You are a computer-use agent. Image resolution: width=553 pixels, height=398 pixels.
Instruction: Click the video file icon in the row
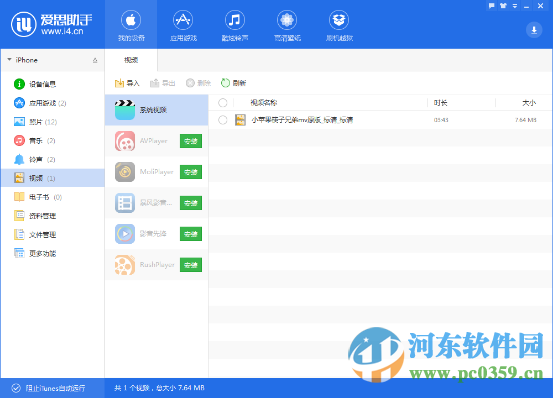tap(241, 120)
